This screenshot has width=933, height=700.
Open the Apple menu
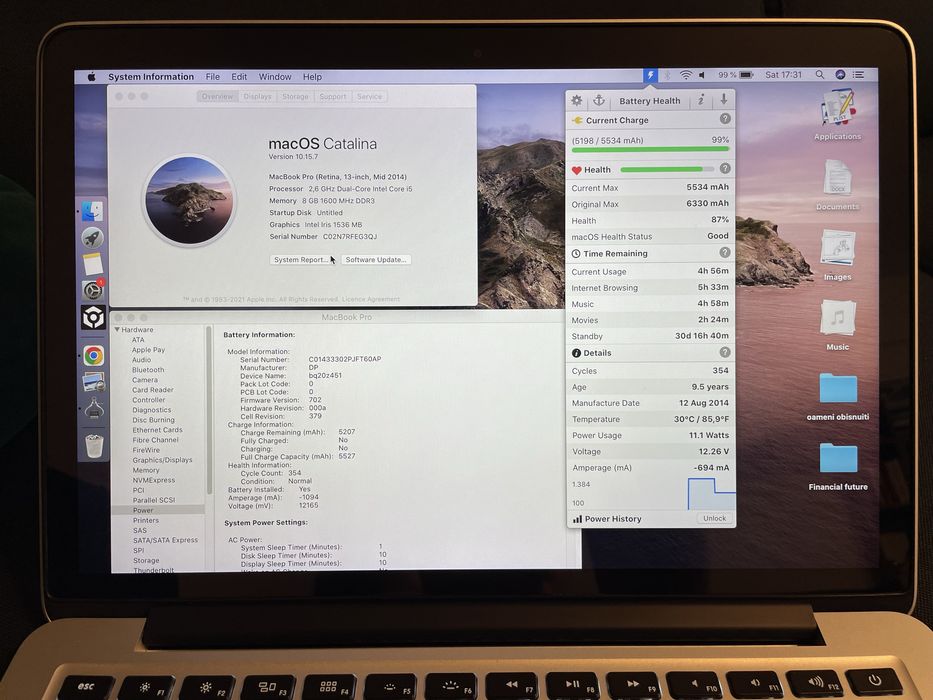pos(91,76)
